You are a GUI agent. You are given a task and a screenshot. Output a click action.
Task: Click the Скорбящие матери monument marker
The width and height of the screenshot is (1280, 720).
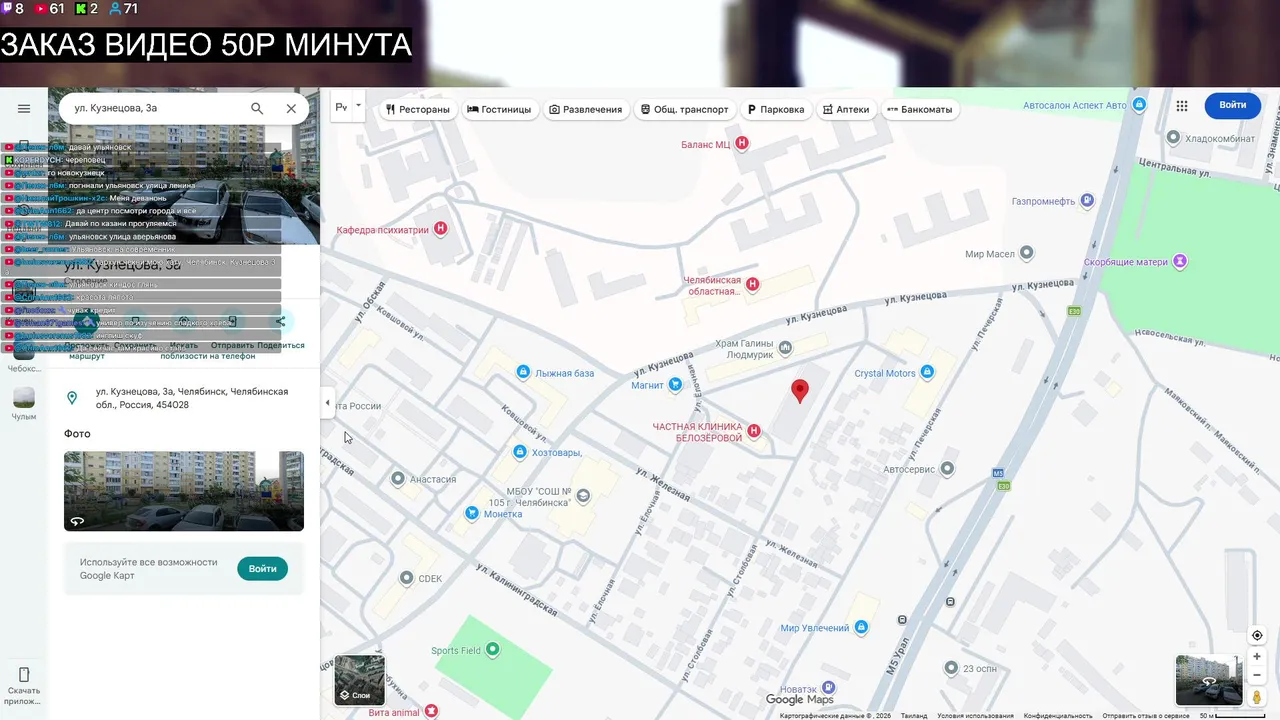point(1180,262)
